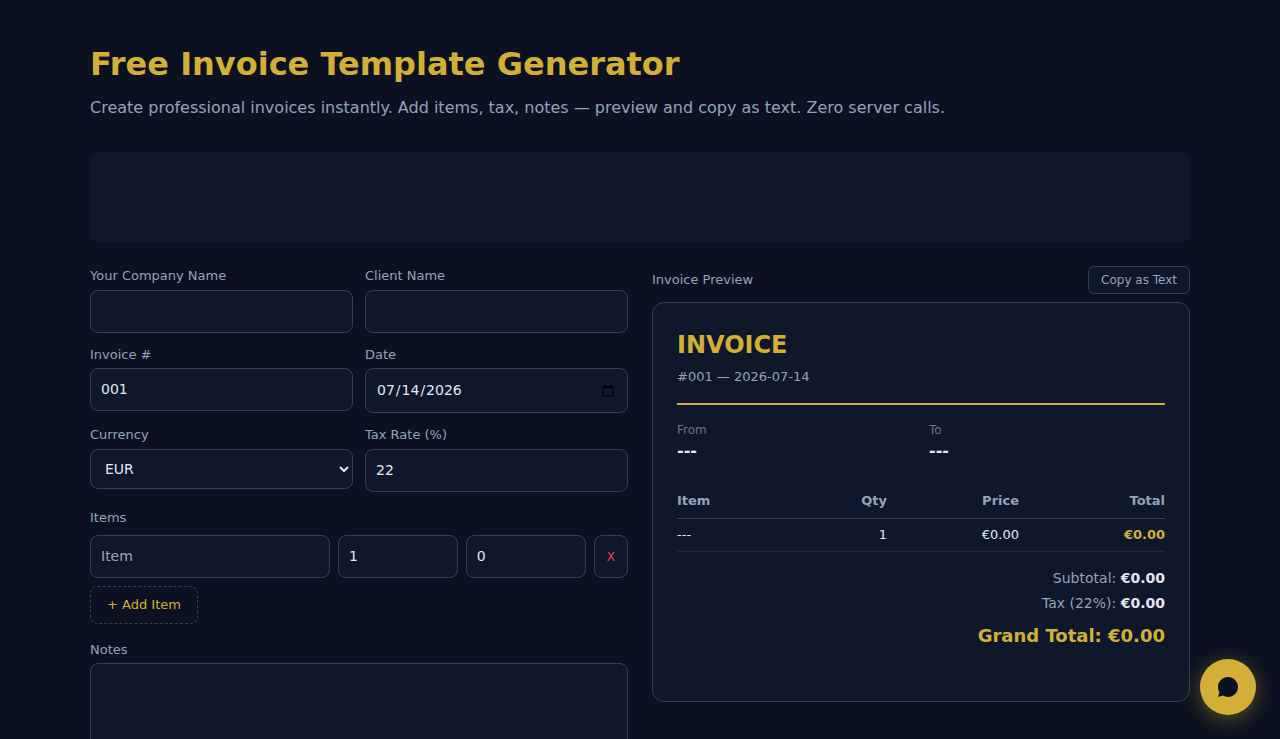Click the 'Items' section label
Viewport: 1280px width, 739px height.
108,518
